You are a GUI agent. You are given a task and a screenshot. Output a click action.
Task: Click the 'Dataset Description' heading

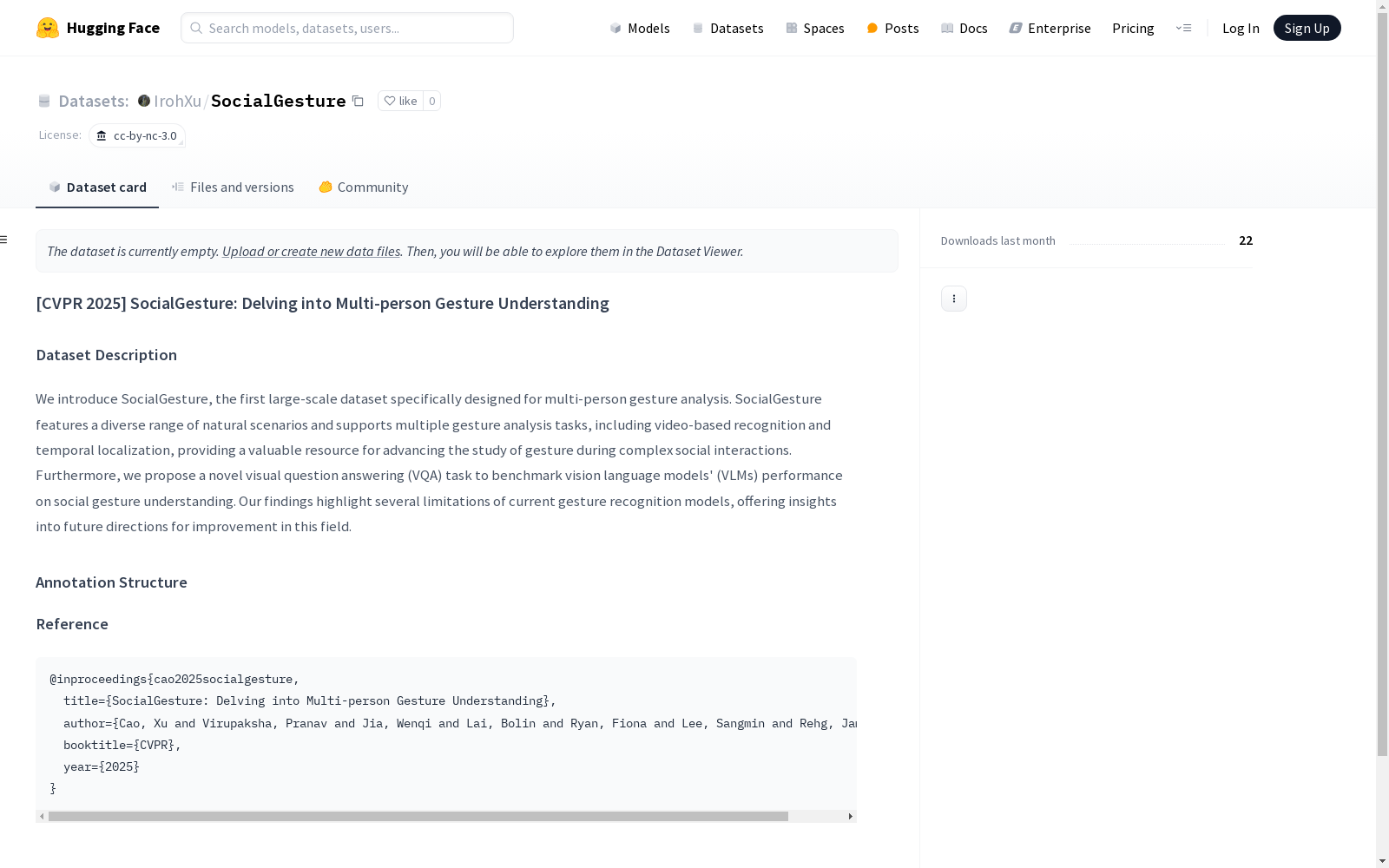(106, 355)
